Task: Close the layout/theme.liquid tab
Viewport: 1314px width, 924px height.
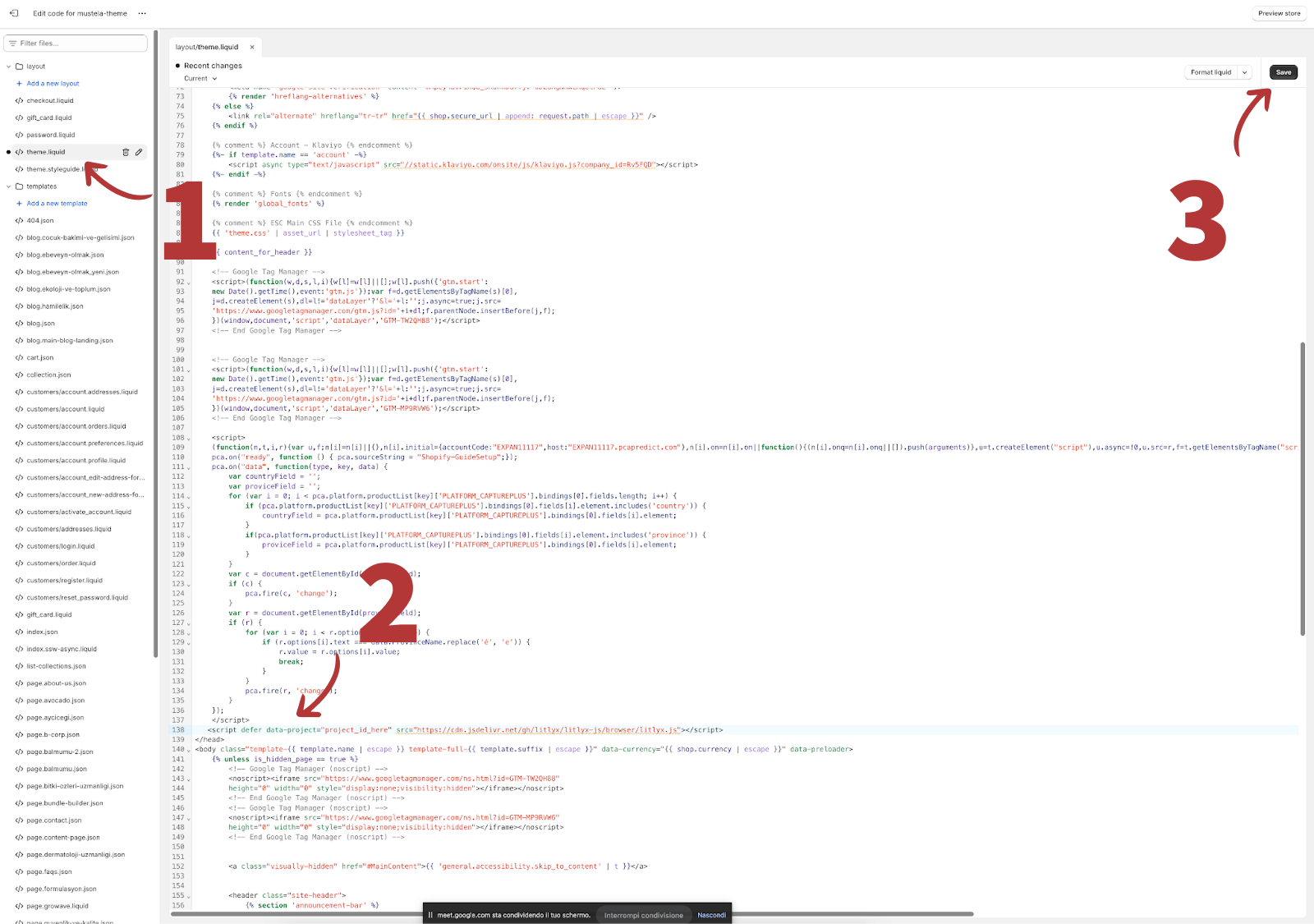Action: click(x=252, y=47)
